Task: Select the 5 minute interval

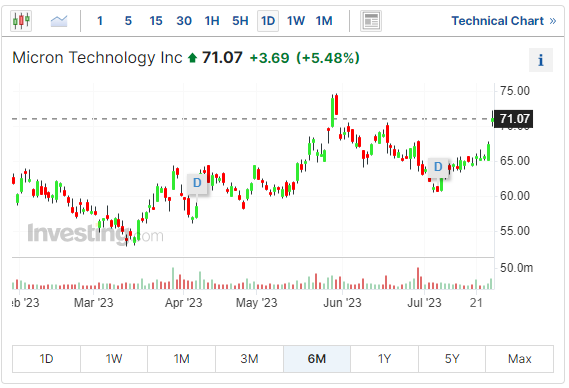Action: coord(128,21)
